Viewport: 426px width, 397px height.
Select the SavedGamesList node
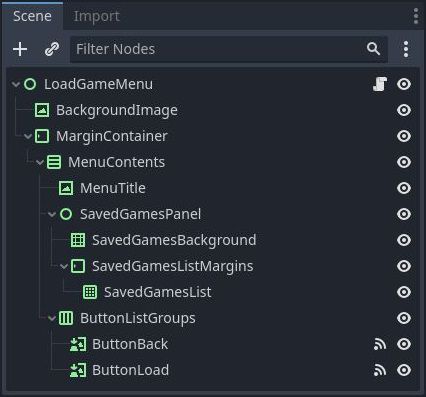(157, 292)
